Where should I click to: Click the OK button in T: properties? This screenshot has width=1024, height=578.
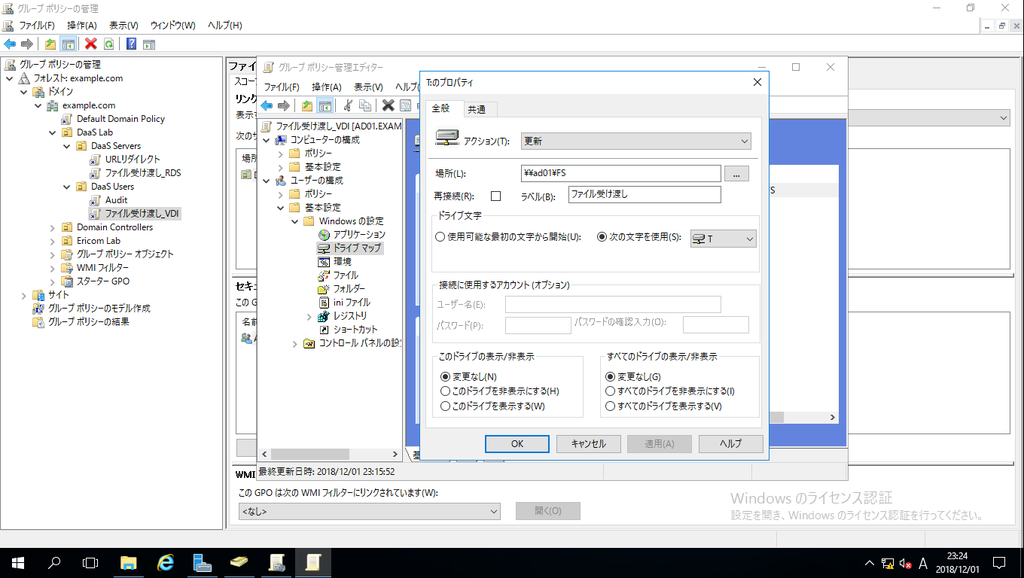pos(517,443)
